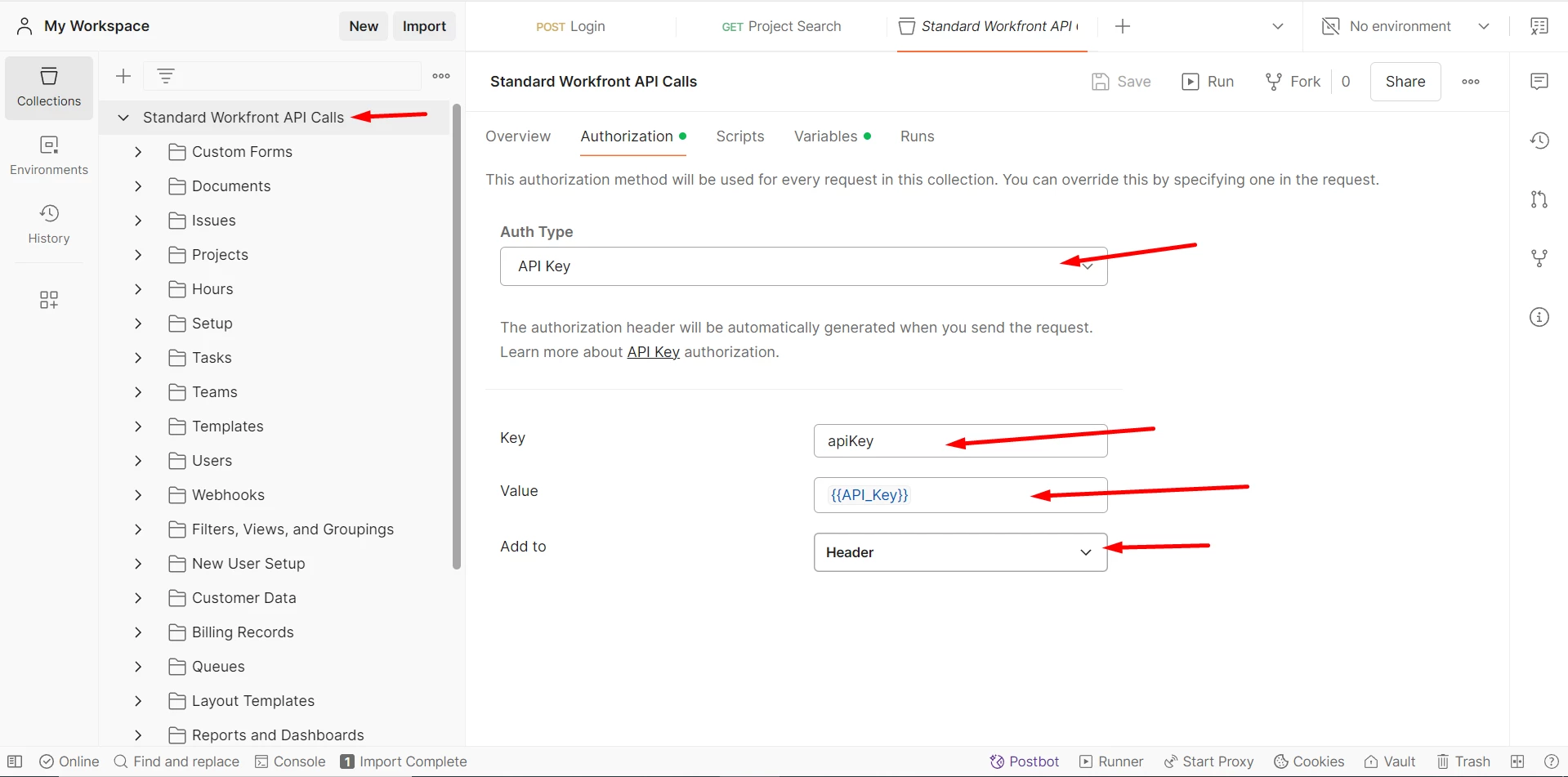Run the collection with Run button
Viewport: 1568px width, 777px height.
(x=1208, y=82)
